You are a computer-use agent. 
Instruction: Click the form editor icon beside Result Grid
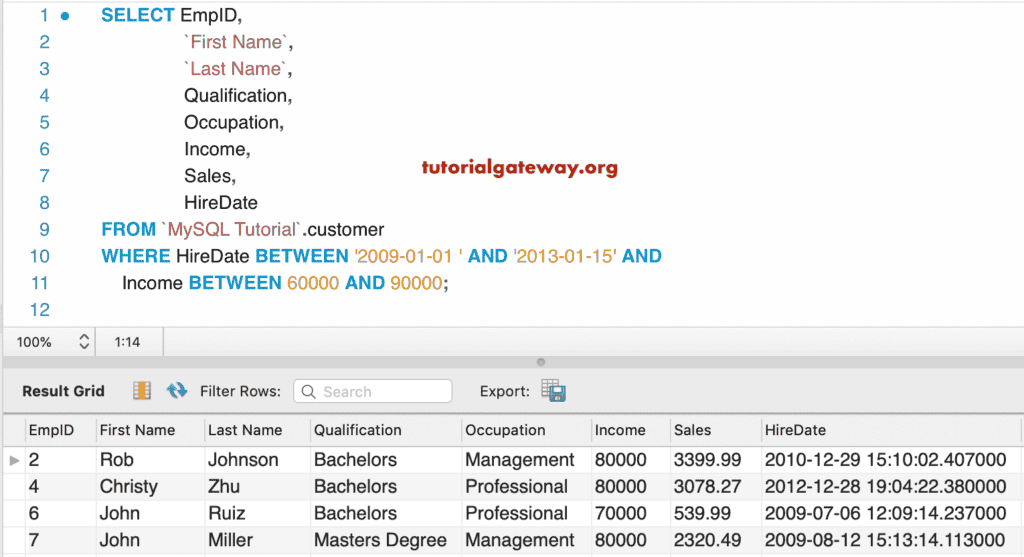(x=142, y=391)
